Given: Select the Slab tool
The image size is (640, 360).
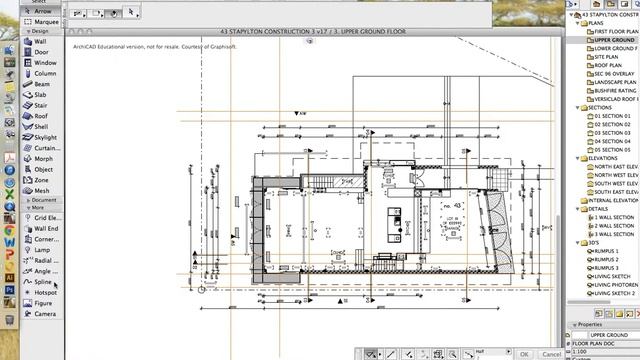Looking at the screenshot, I should click(x=42, y=94).
